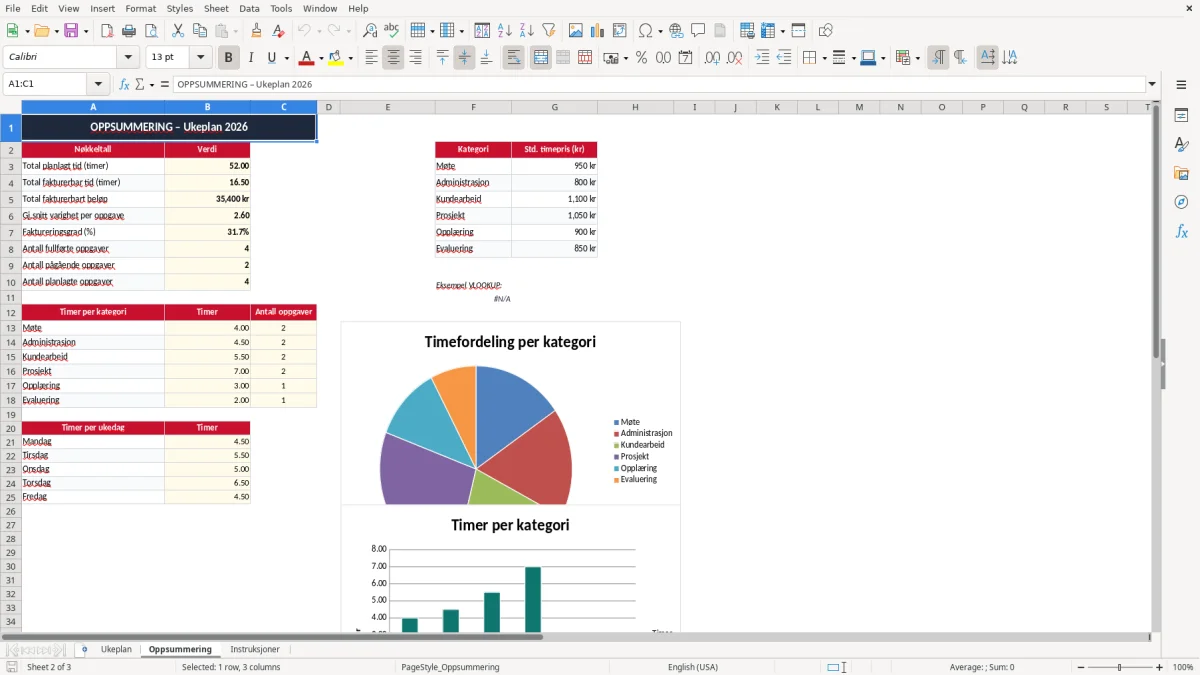
Task: Apply yellow background color swatch
Action: [336, 58]
